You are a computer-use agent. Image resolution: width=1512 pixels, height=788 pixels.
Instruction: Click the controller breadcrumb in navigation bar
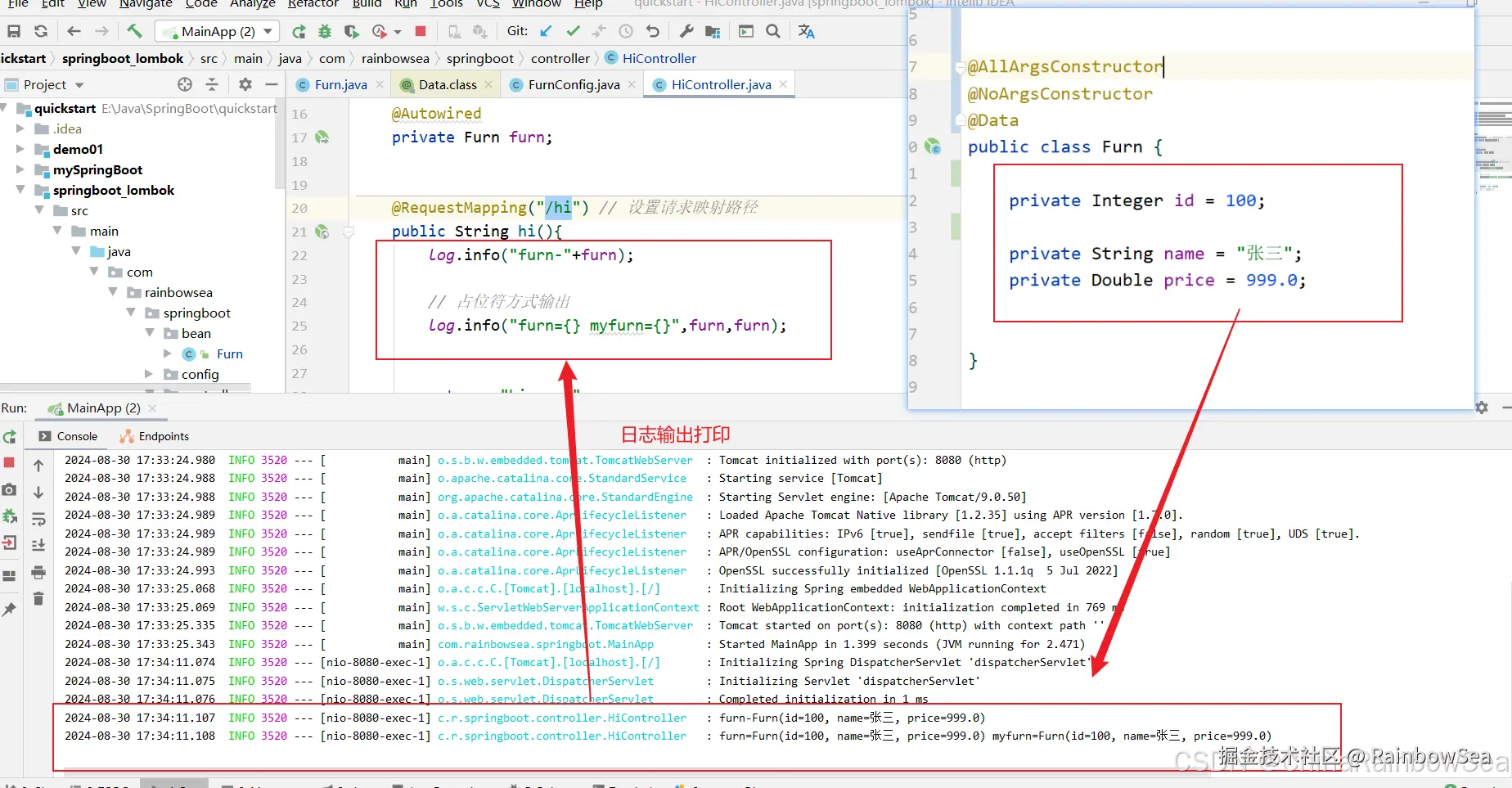(560, 58)
